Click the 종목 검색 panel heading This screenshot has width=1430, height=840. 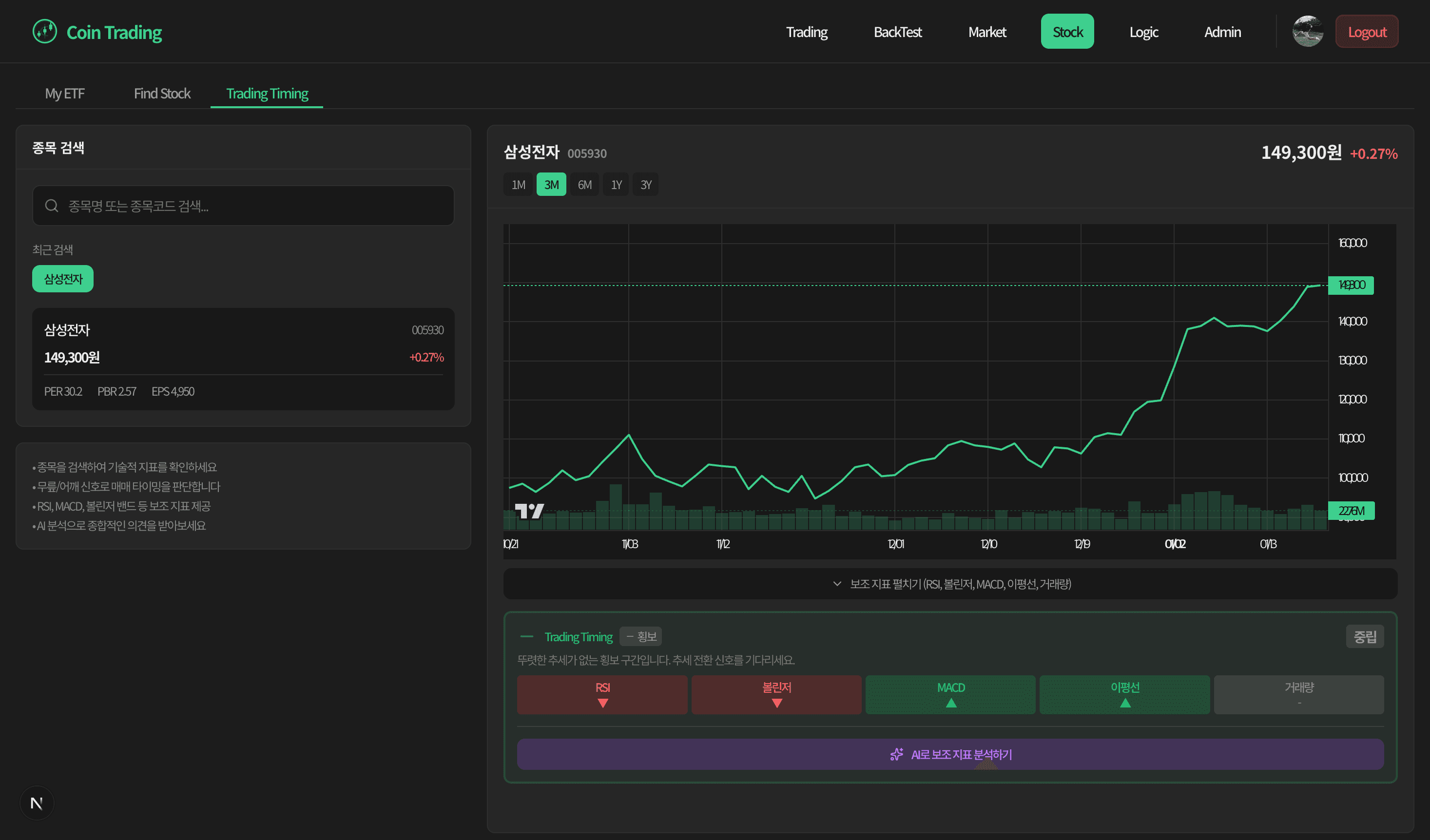58,148
